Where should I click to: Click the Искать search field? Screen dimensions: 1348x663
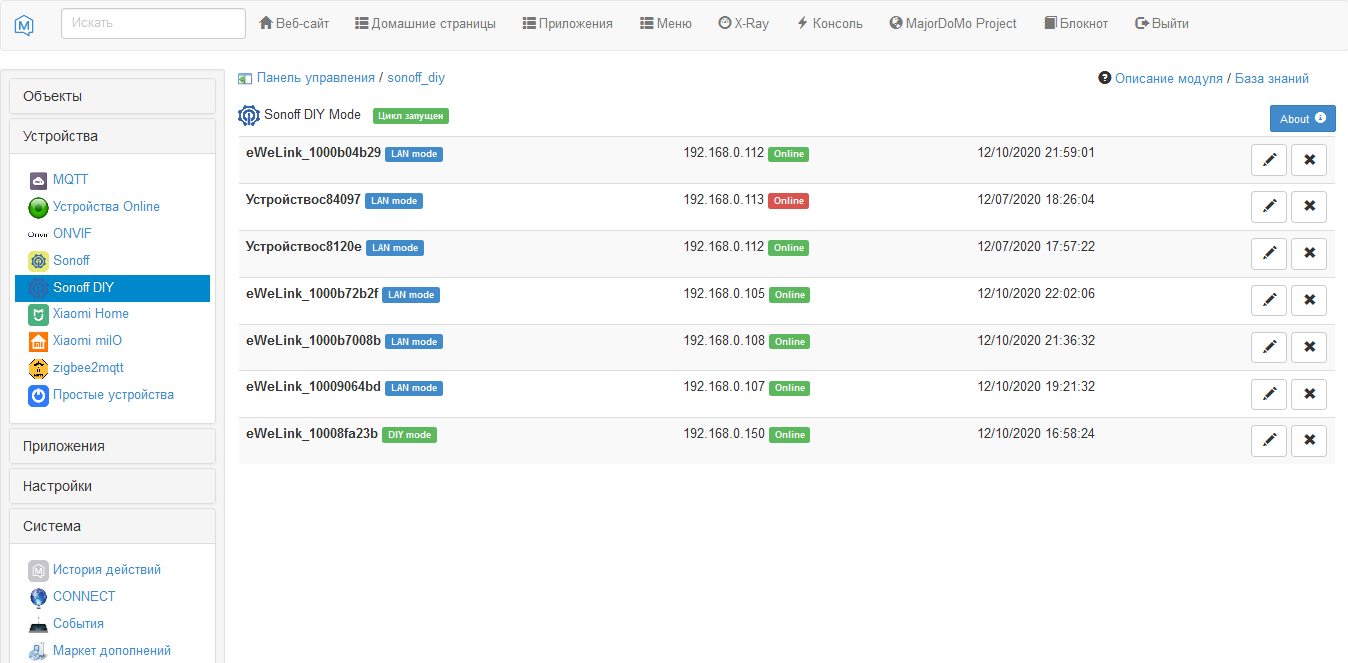[x=152, y=22]
